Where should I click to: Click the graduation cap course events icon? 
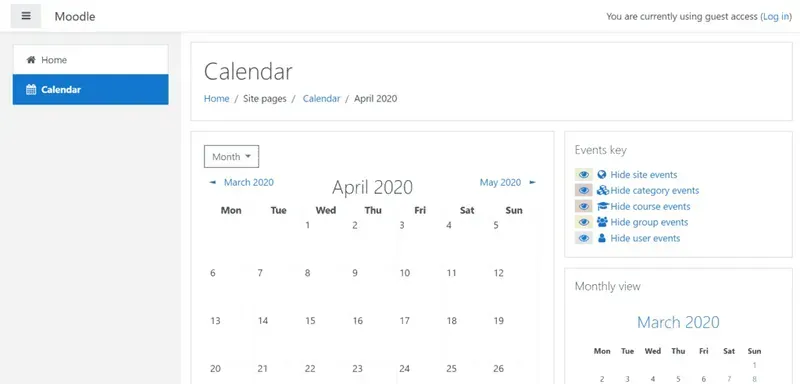[x=603, y=207]
